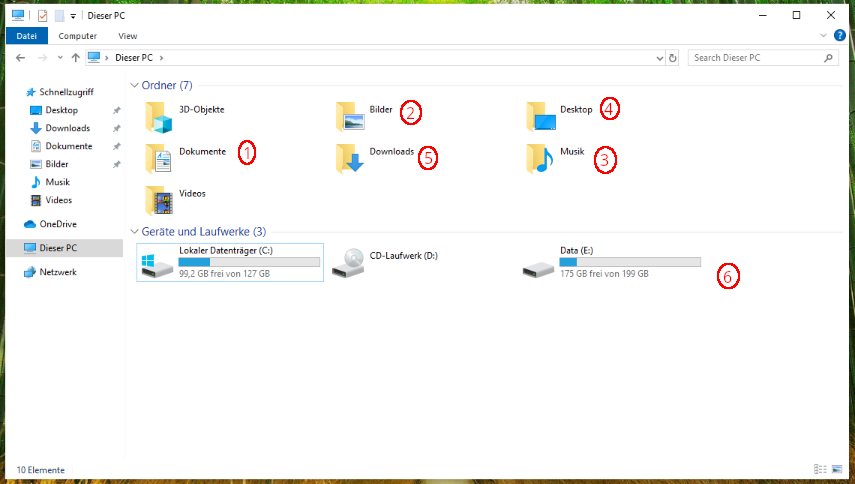Click the '10 Elemente' status bar text
Screen dimensions: 855x484
[40, 470]
